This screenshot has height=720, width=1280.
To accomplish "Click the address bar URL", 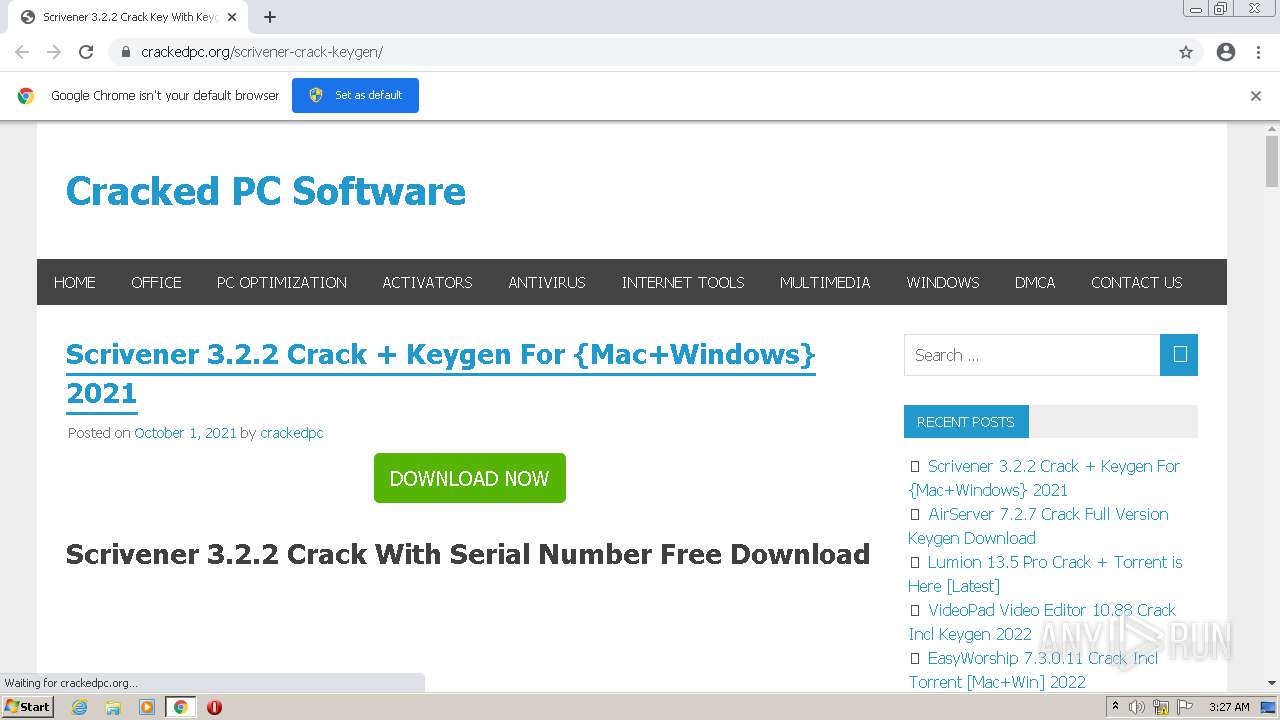I will (262, 52).
